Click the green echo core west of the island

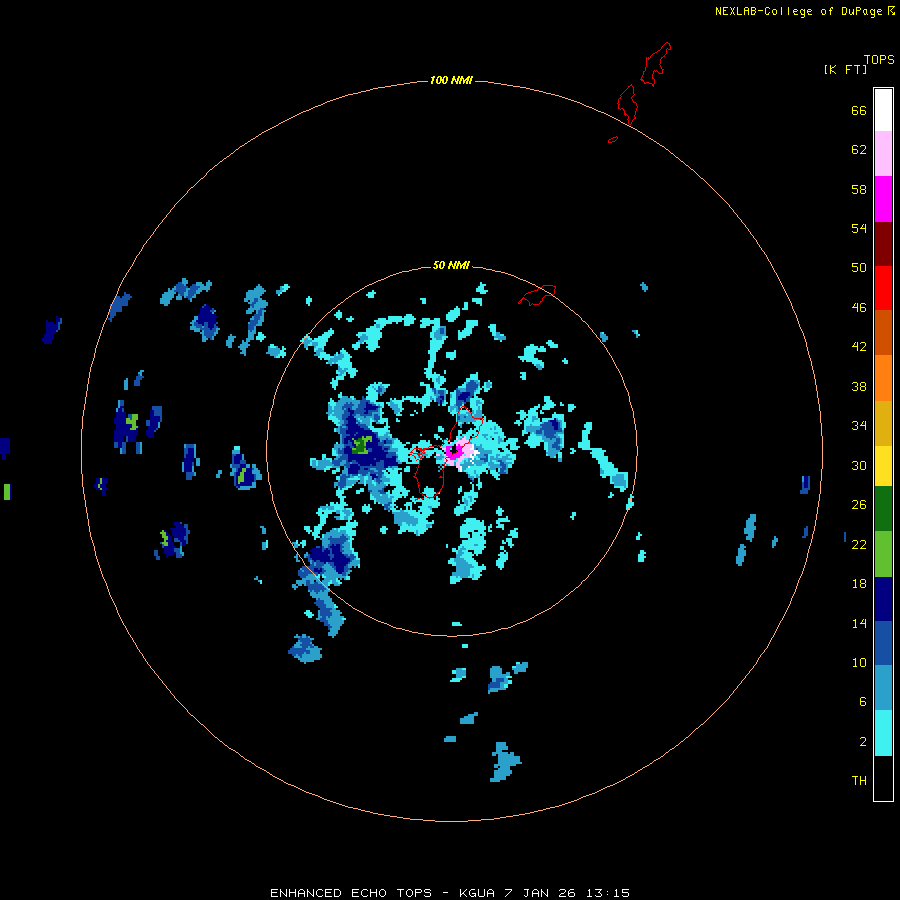tap(362, 444)
